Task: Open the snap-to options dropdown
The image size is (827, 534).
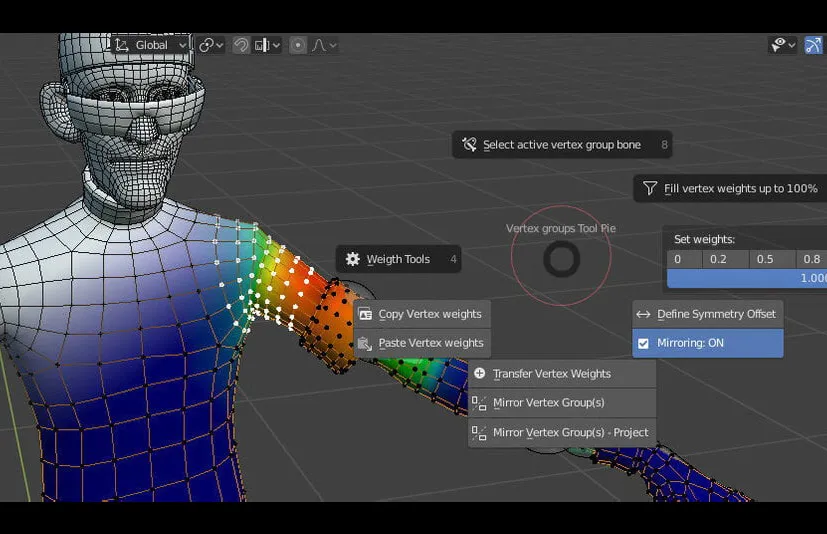Action: [267, 45]
